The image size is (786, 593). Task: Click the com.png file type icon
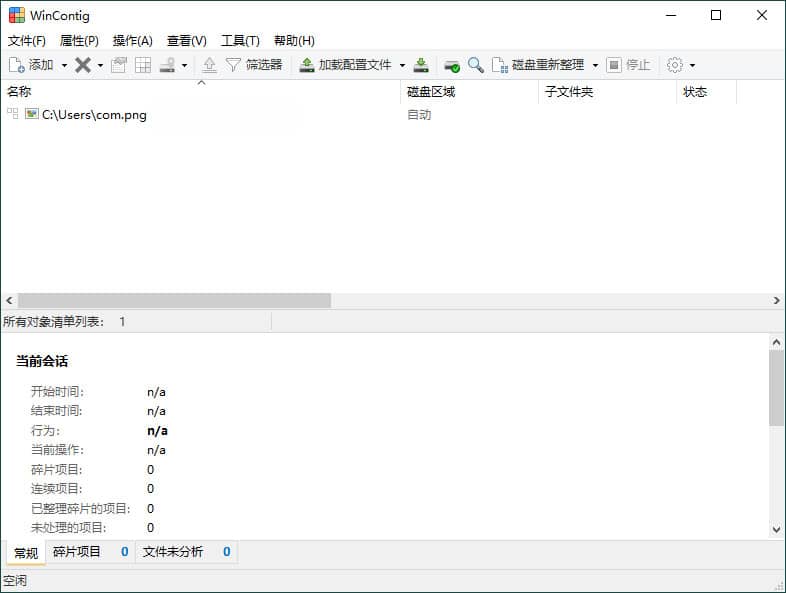(32, 114)
